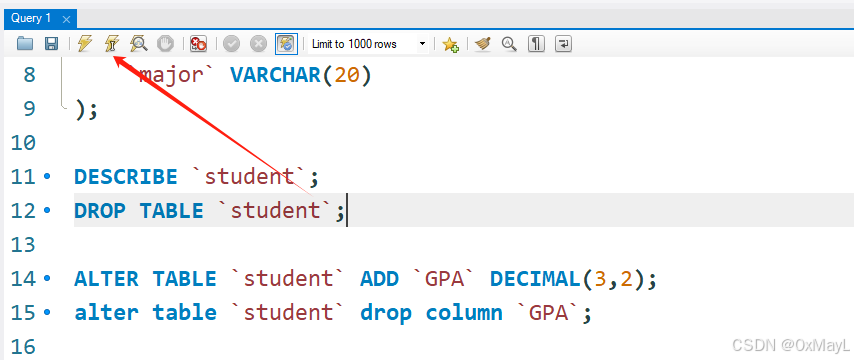
Task: Click the Commit checkmark icon
Action: (x=231, y=44)
